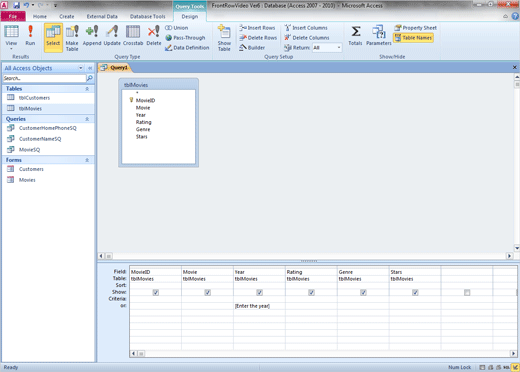The width and height of the screenshot is (520, 372).
Task: Select the Rating field in tblMovies list
Action: (x=143, y=122)
